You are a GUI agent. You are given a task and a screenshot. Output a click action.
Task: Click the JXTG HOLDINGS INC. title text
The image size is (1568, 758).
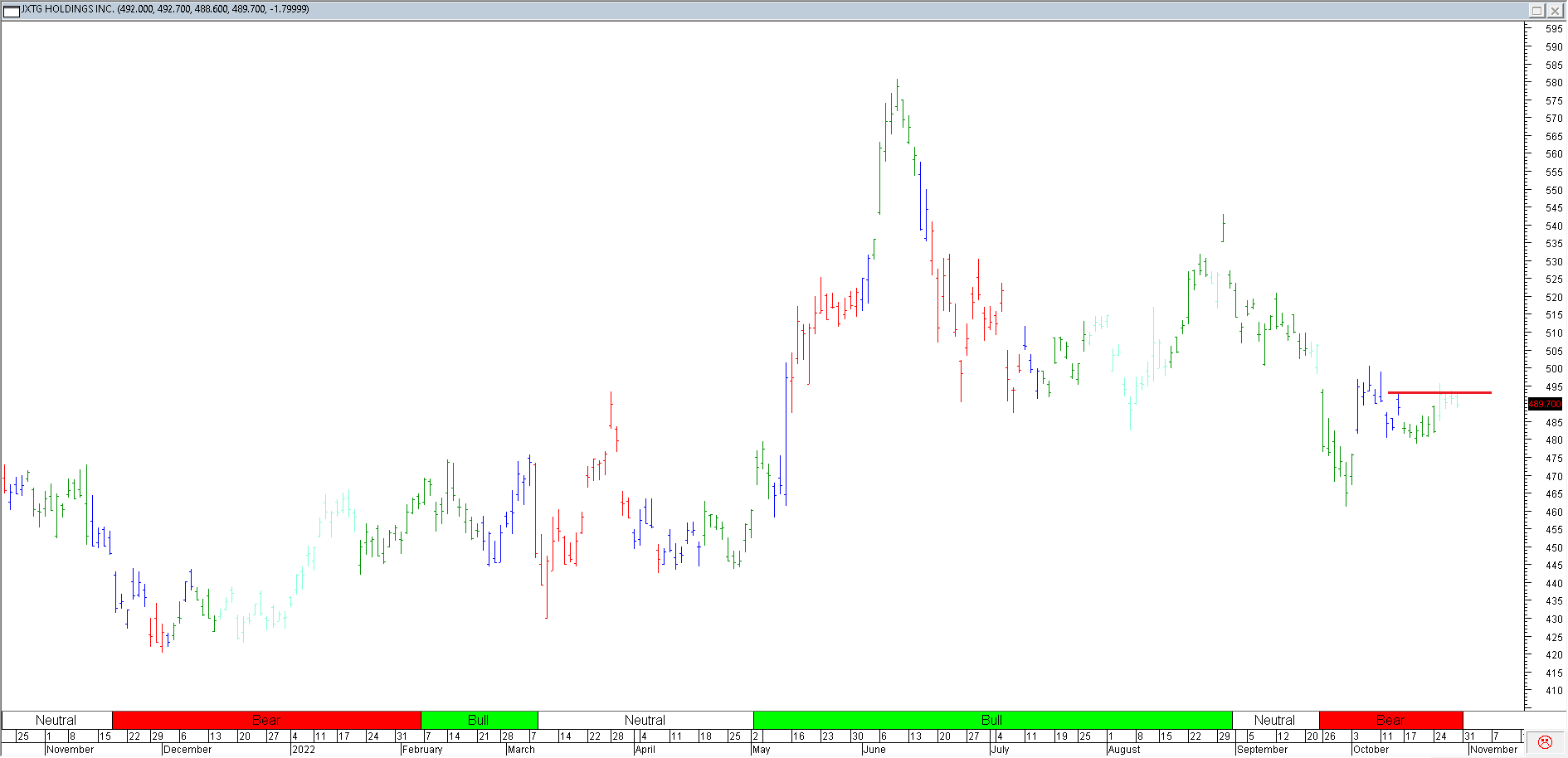68,9
